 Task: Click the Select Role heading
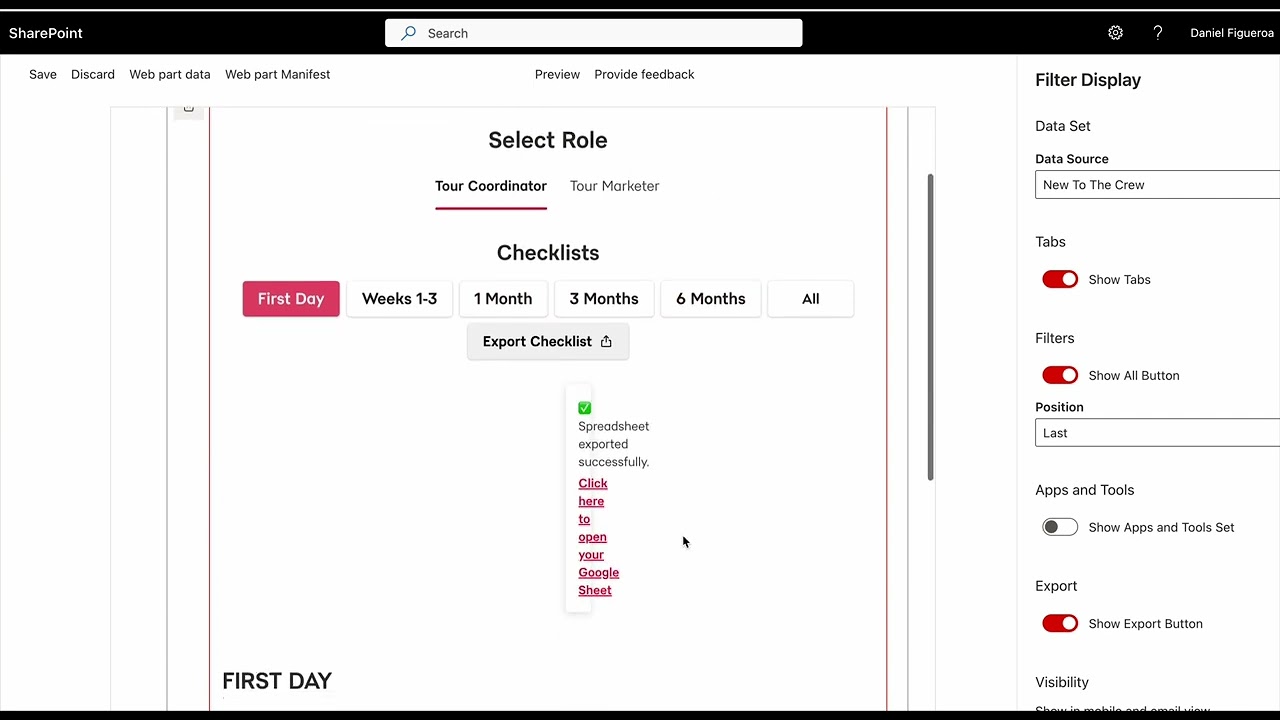coord(548,140)
